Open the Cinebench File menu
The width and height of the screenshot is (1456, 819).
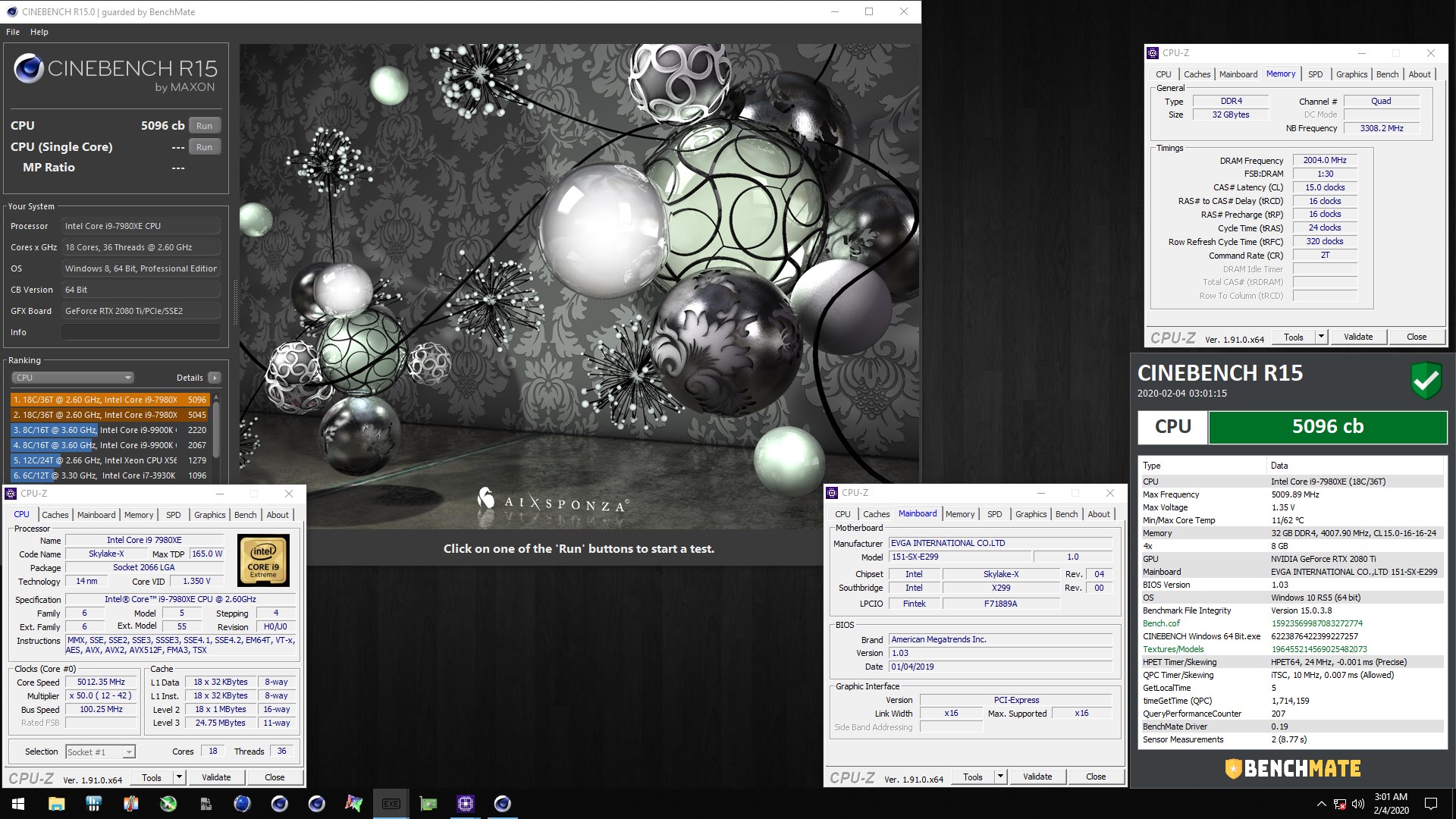pyautogui.click(x=13, y=32)
